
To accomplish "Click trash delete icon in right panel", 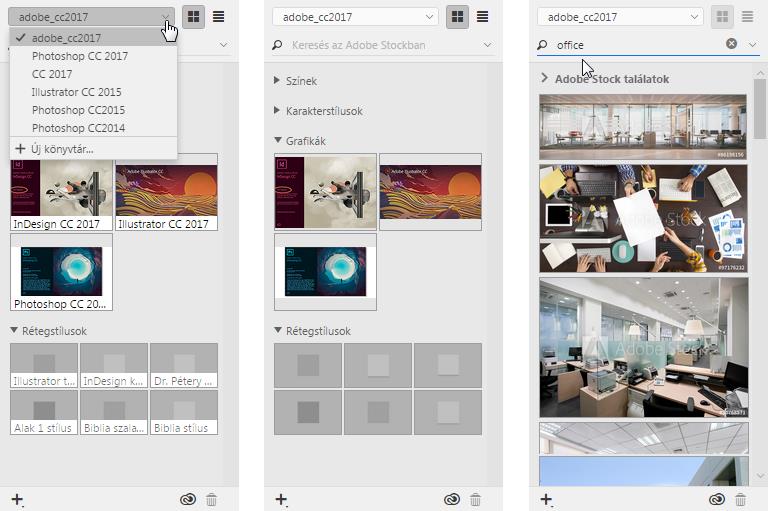I will click(x=740, y=500).
